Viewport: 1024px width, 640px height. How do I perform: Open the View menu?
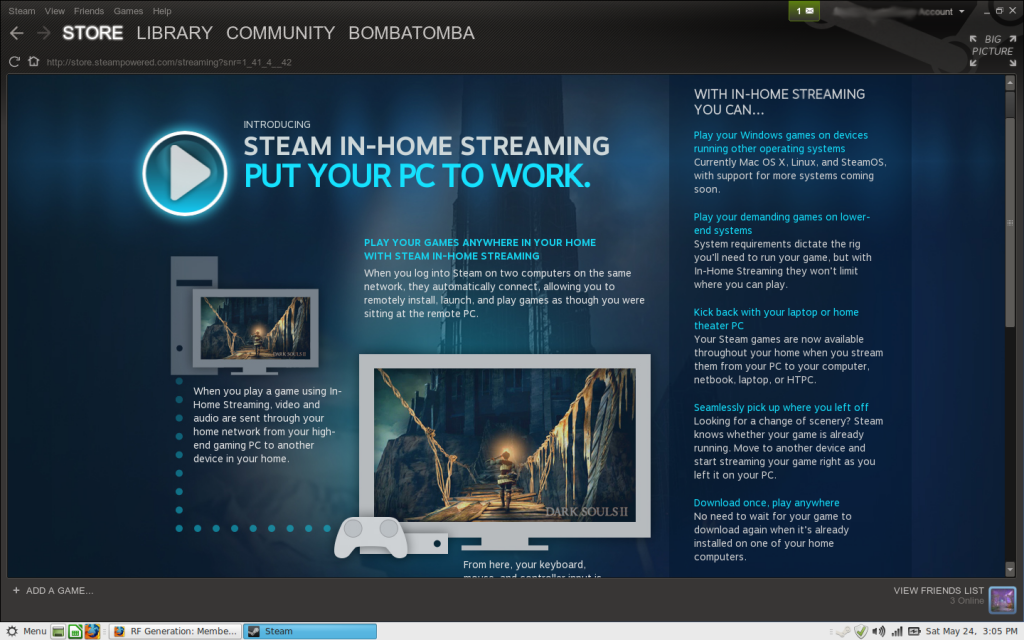pos(55,11)
